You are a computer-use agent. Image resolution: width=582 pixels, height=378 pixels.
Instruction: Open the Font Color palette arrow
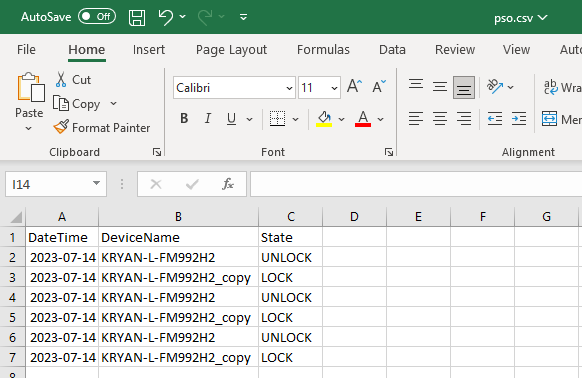pos(380,119)
